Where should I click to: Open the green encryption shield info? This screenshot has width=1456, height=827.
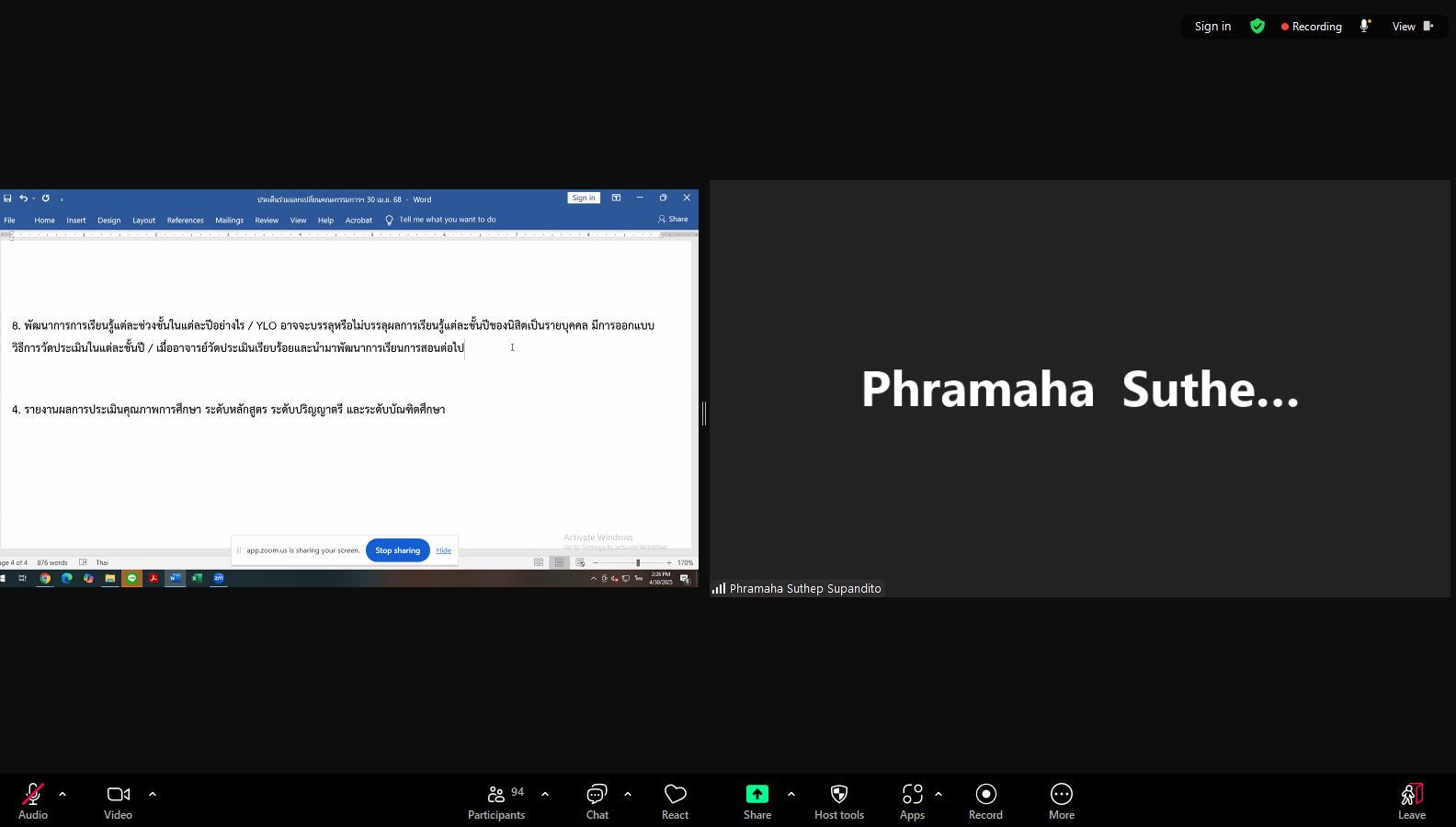click(1257, 27)
